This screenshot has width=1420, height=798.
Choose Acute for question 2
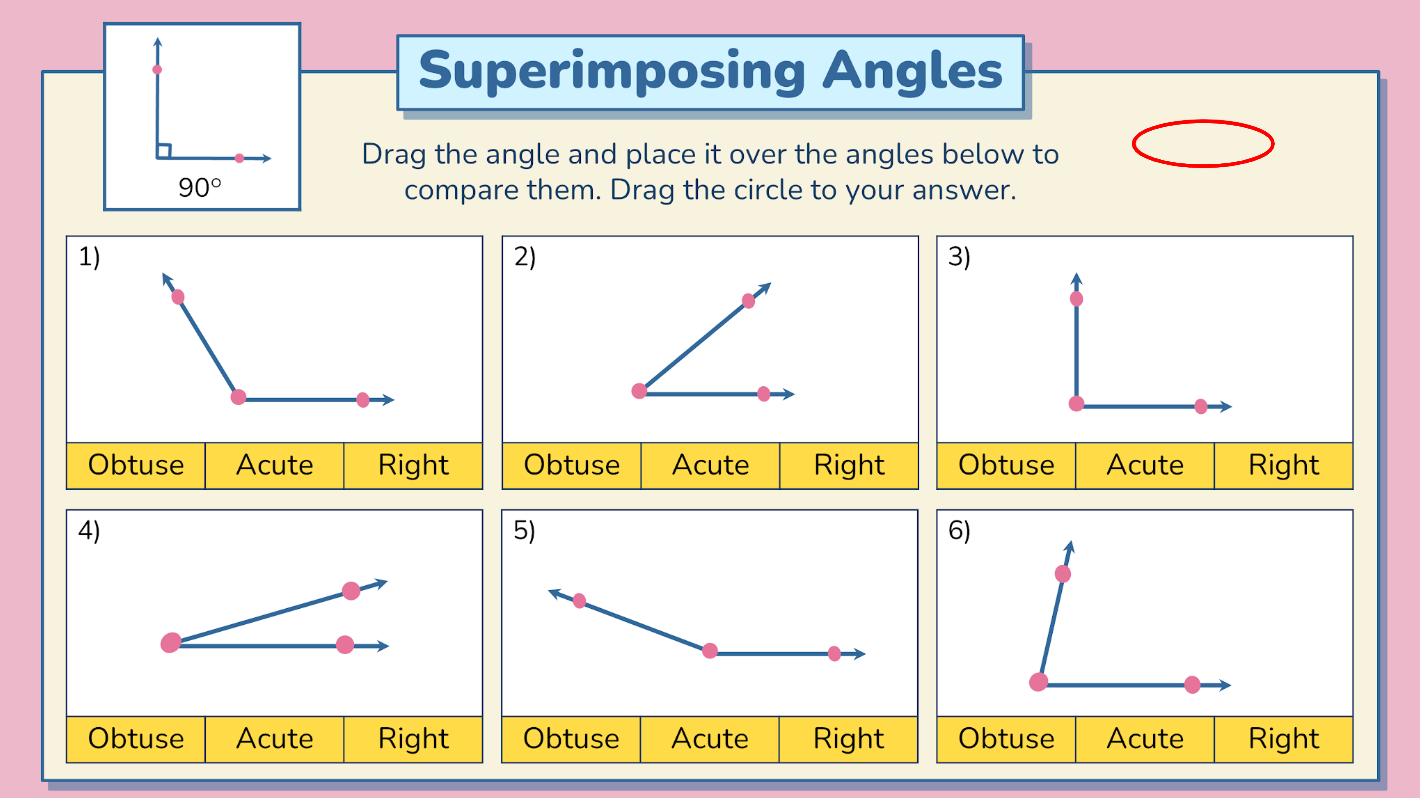click(x=710, y=465)
